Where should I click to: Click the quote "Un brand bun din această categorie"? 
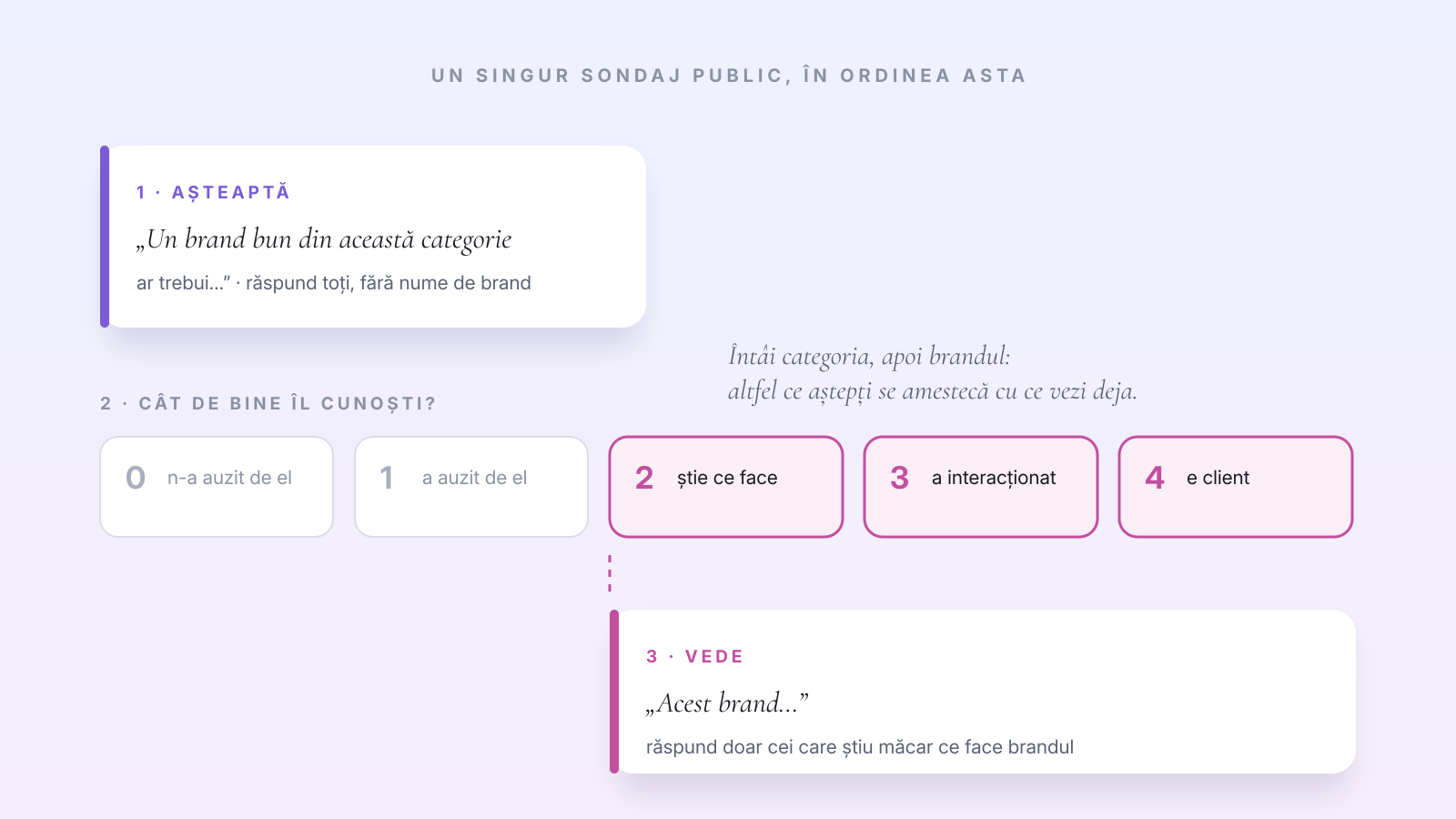click(x=324, y=239)
